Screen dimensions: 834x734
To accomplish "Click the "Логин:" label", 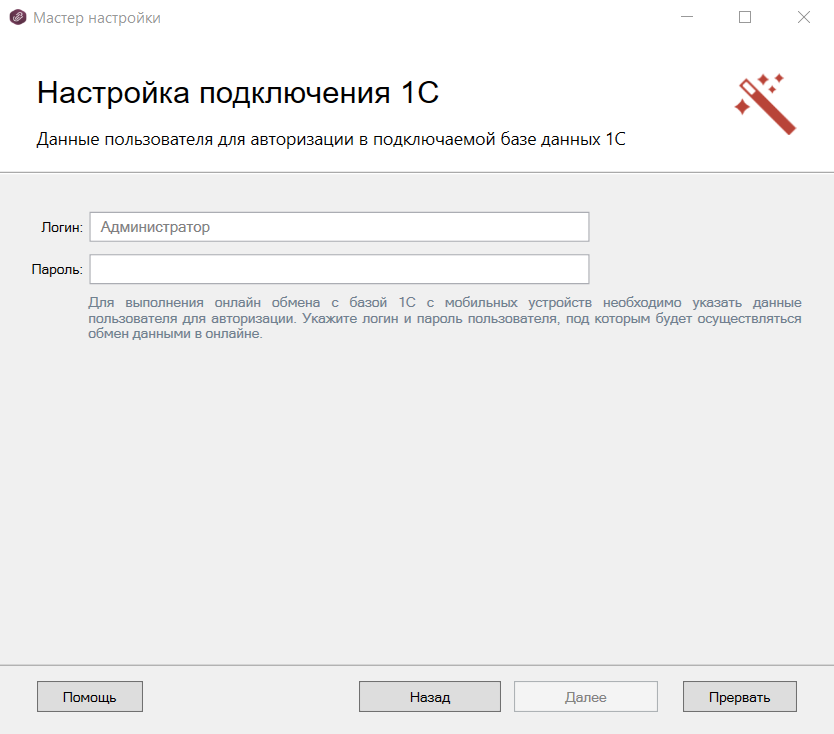I will click(x=62, y=228).
